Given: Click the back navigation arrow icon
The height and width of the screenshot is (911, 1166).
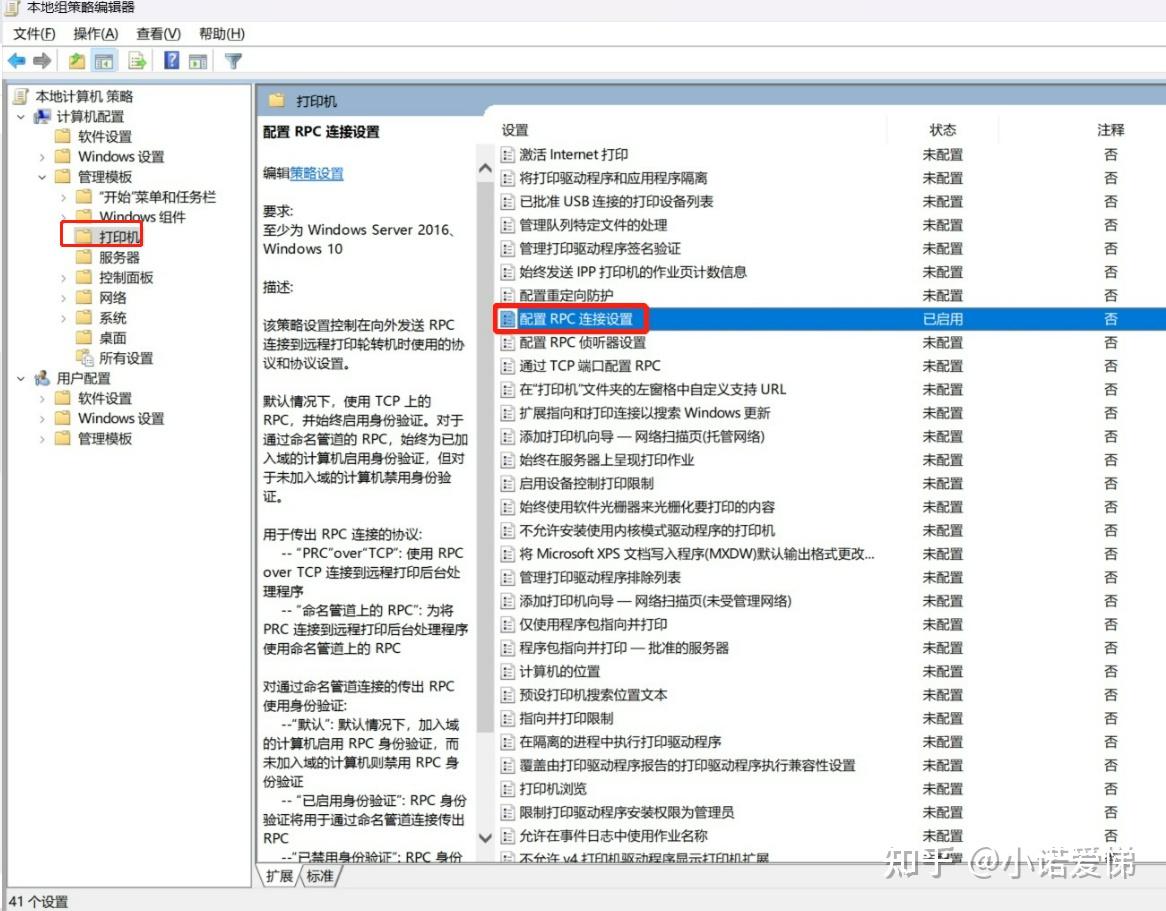Looking at the screenshot, I should (18, 60).
